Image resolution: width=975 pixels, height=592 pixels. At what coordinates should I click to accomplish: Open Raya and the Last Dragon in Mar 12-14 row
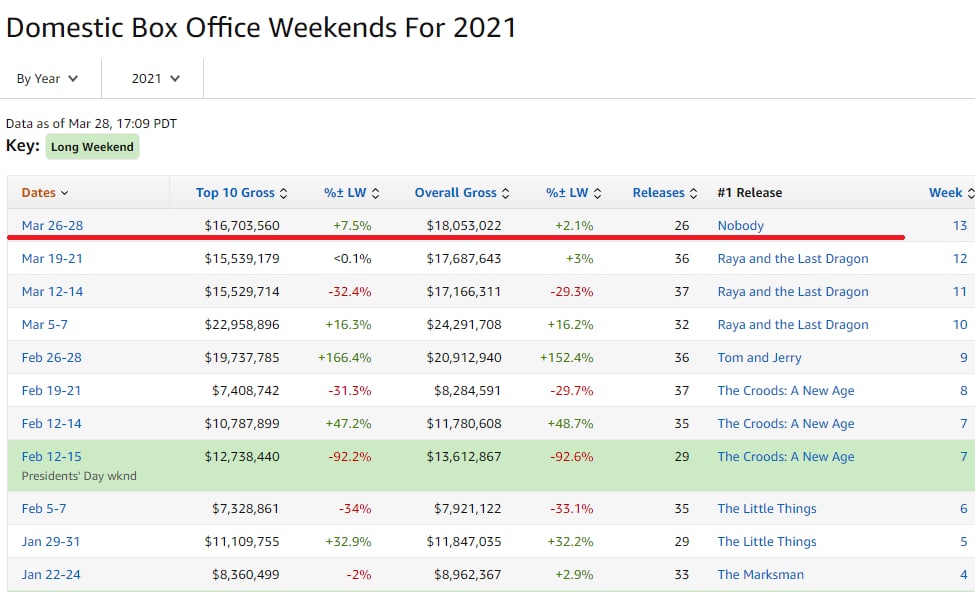(x=793, y=292)
